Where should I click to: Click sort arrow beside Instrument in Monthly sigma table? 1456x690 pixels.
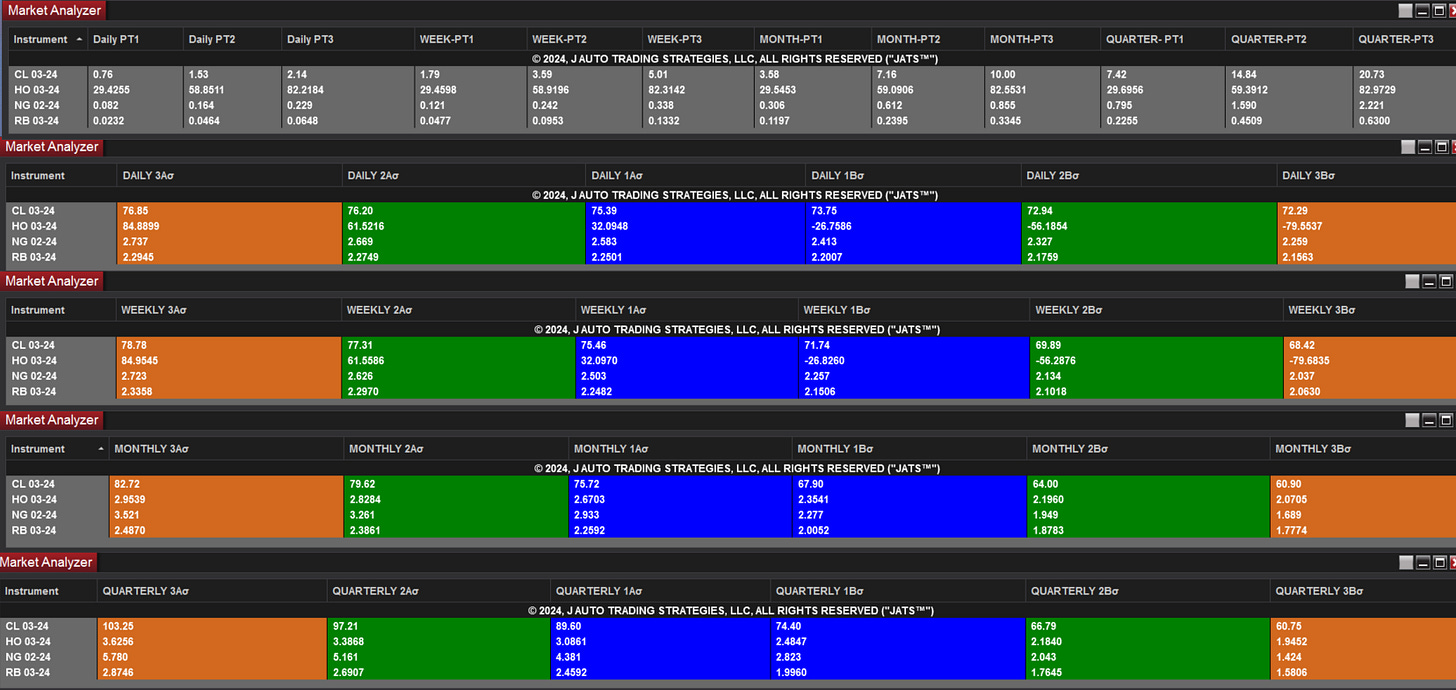coord(101,449)
